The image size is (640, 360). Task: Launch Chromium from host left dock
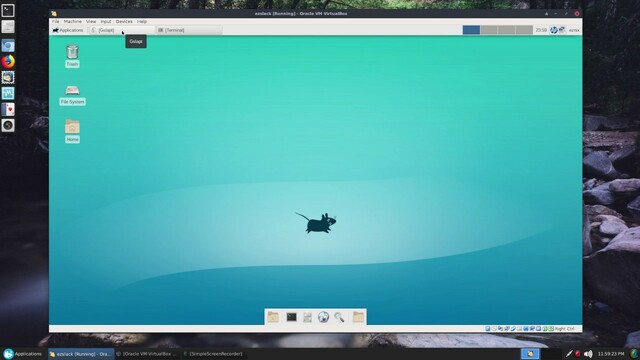tap(8, 45)
